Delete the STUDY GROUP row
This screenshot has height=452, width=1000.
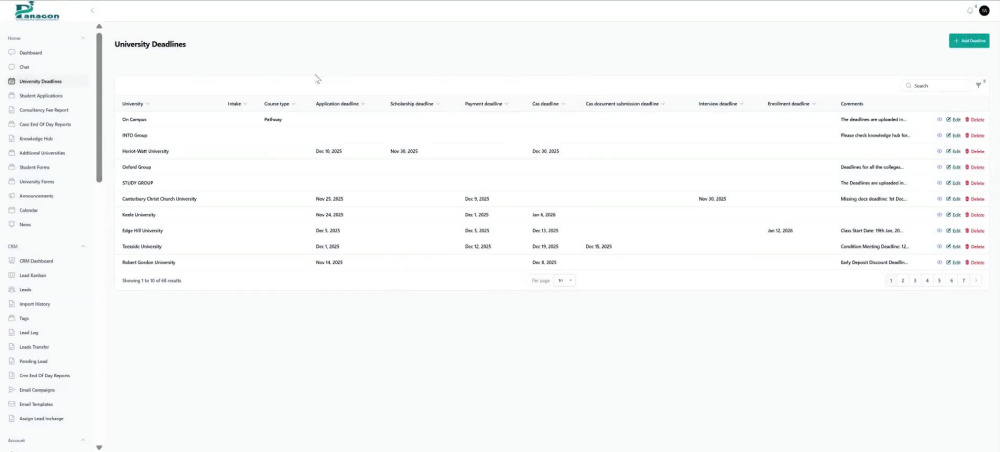coord(974,183)
